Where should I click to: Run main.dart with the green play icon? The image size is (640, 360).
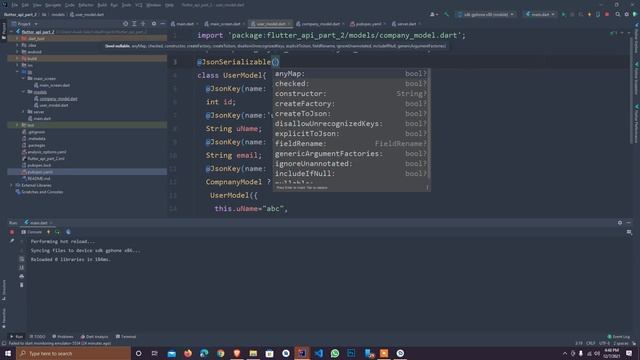(x=564, y=14)
